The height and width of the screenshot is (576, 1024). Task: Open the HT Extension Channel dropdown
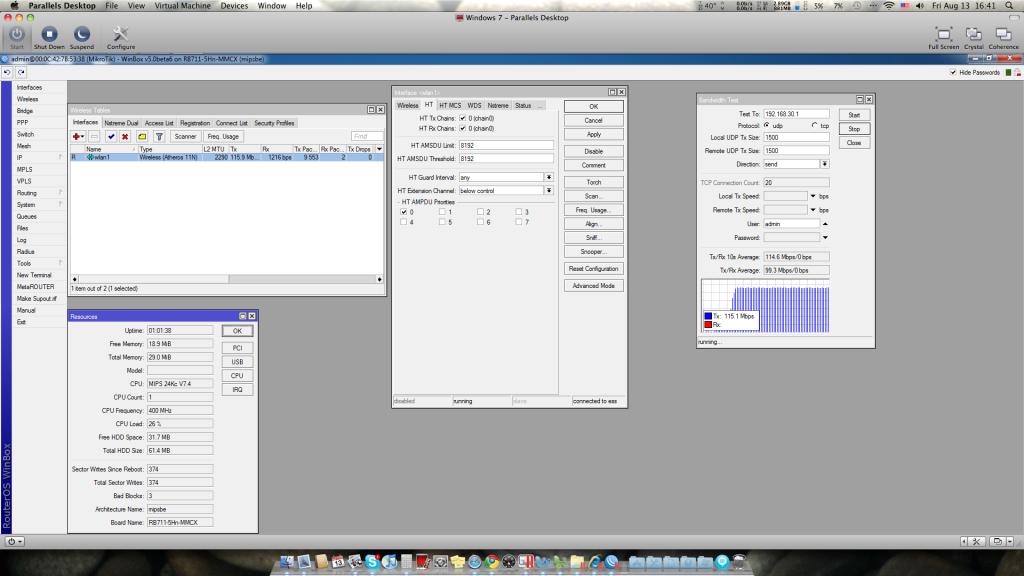(x=548, y=190)
